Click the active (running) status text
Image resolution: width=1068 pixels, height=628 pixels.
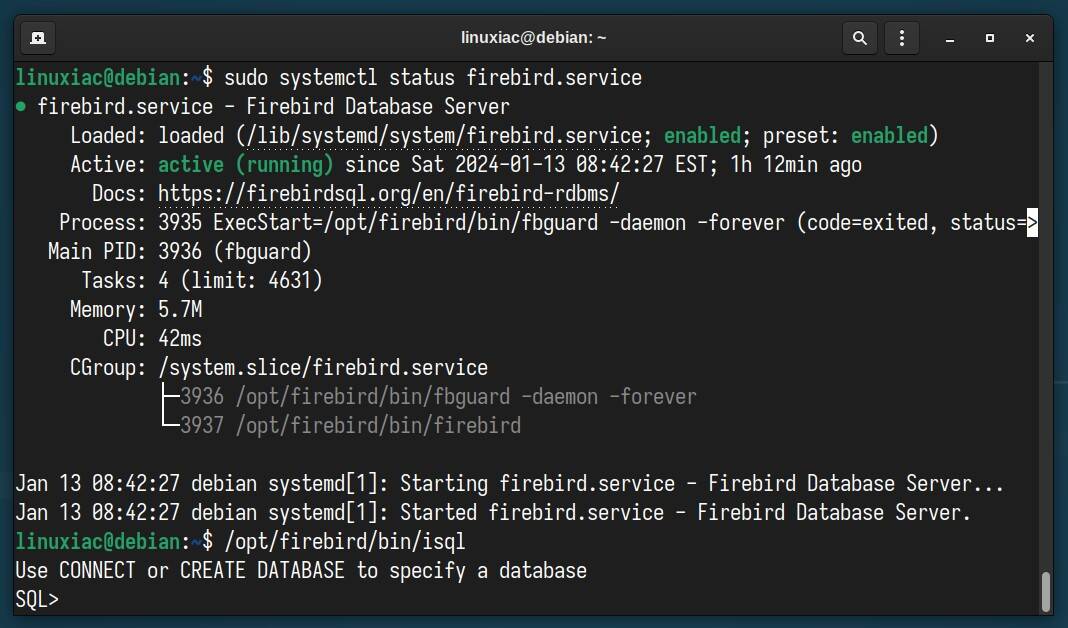249,164
